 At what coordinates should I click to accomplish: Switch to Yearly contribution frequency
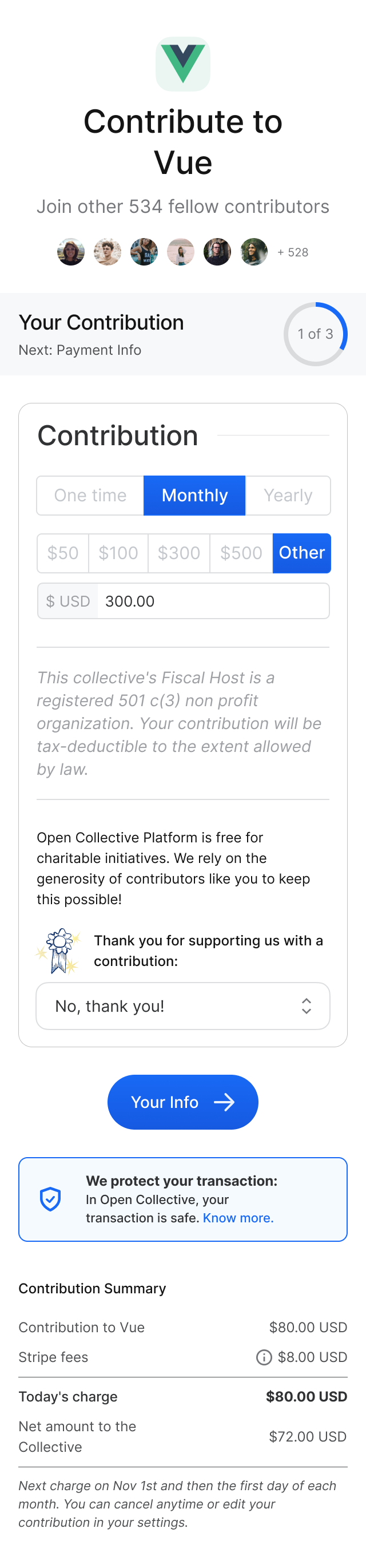[x=288, y=496]
